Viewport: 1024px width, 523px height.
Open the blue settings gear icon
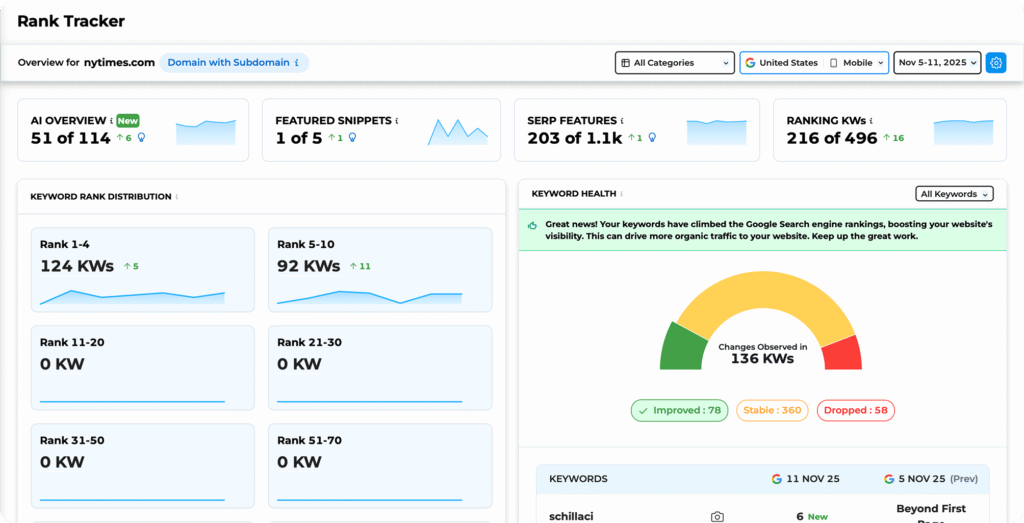point(996,63)
